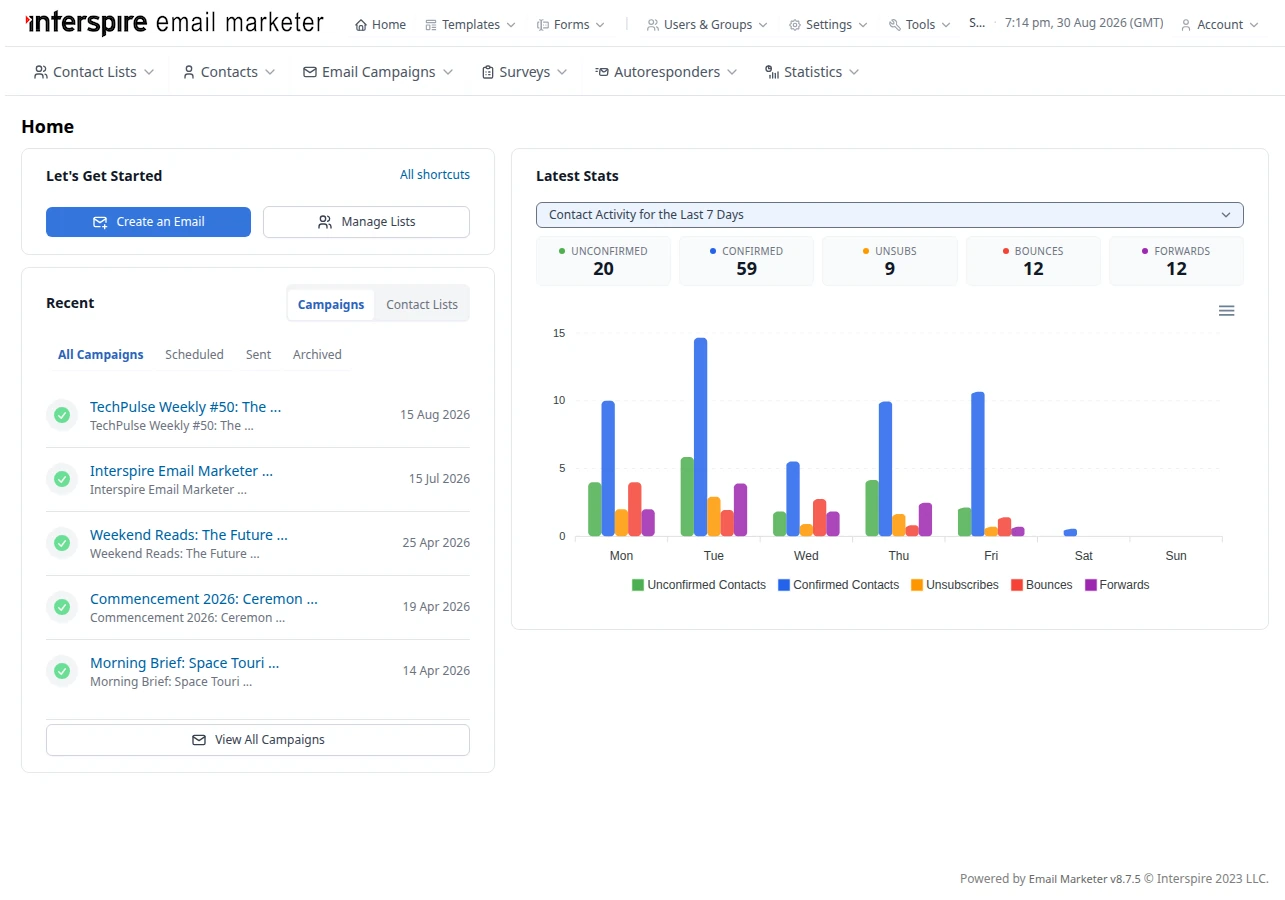Click green check icon beside Weekend Reads campaign
1285x900 pixels.
click(62, 543)
